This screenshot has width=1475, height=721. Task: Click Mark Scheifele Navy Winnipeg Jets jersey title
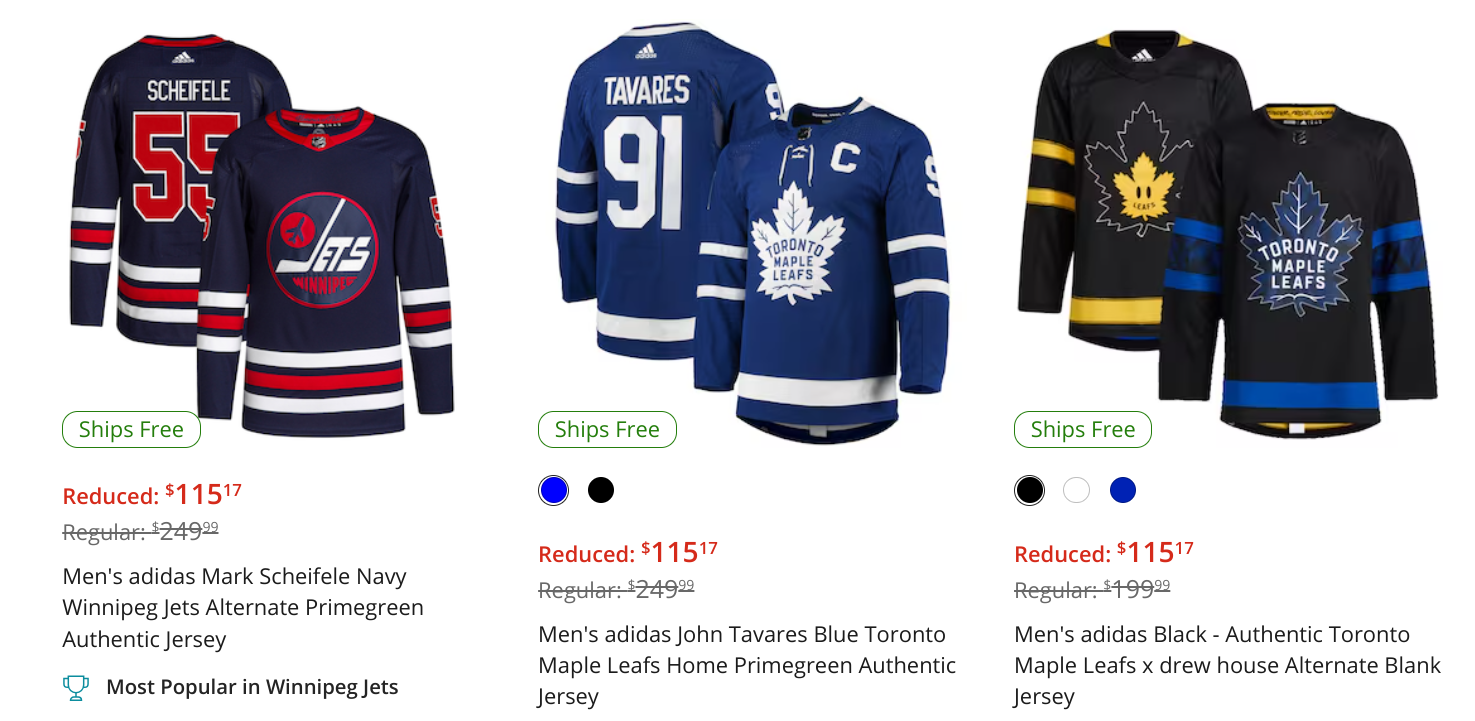[243, 607]
